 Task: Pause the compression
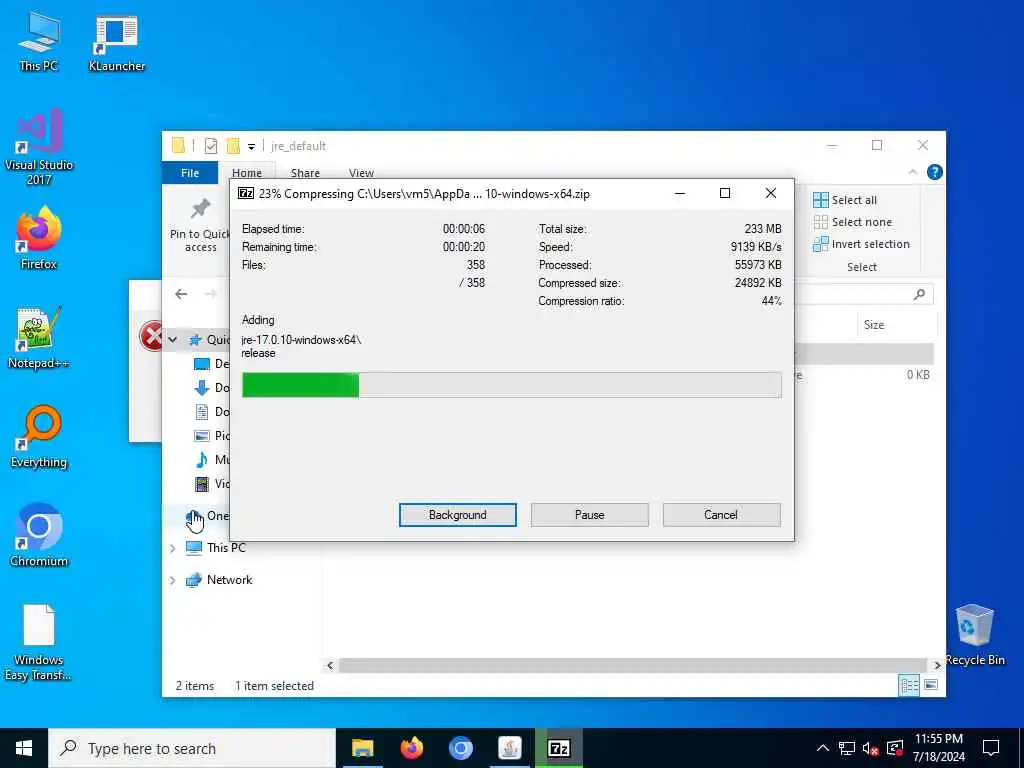coord(590,515)
